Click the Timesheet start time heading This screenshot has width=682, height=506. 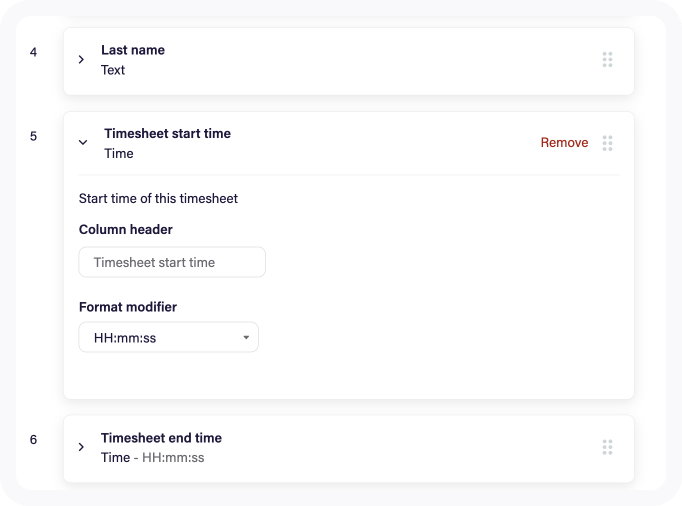pyautogui.click(x=167, y=134)
